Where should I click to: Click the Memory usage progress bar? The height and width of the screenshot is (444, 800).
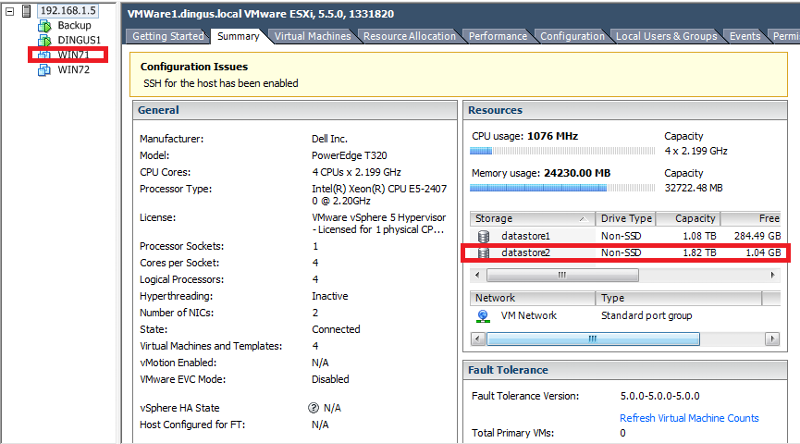click(562, 188)
